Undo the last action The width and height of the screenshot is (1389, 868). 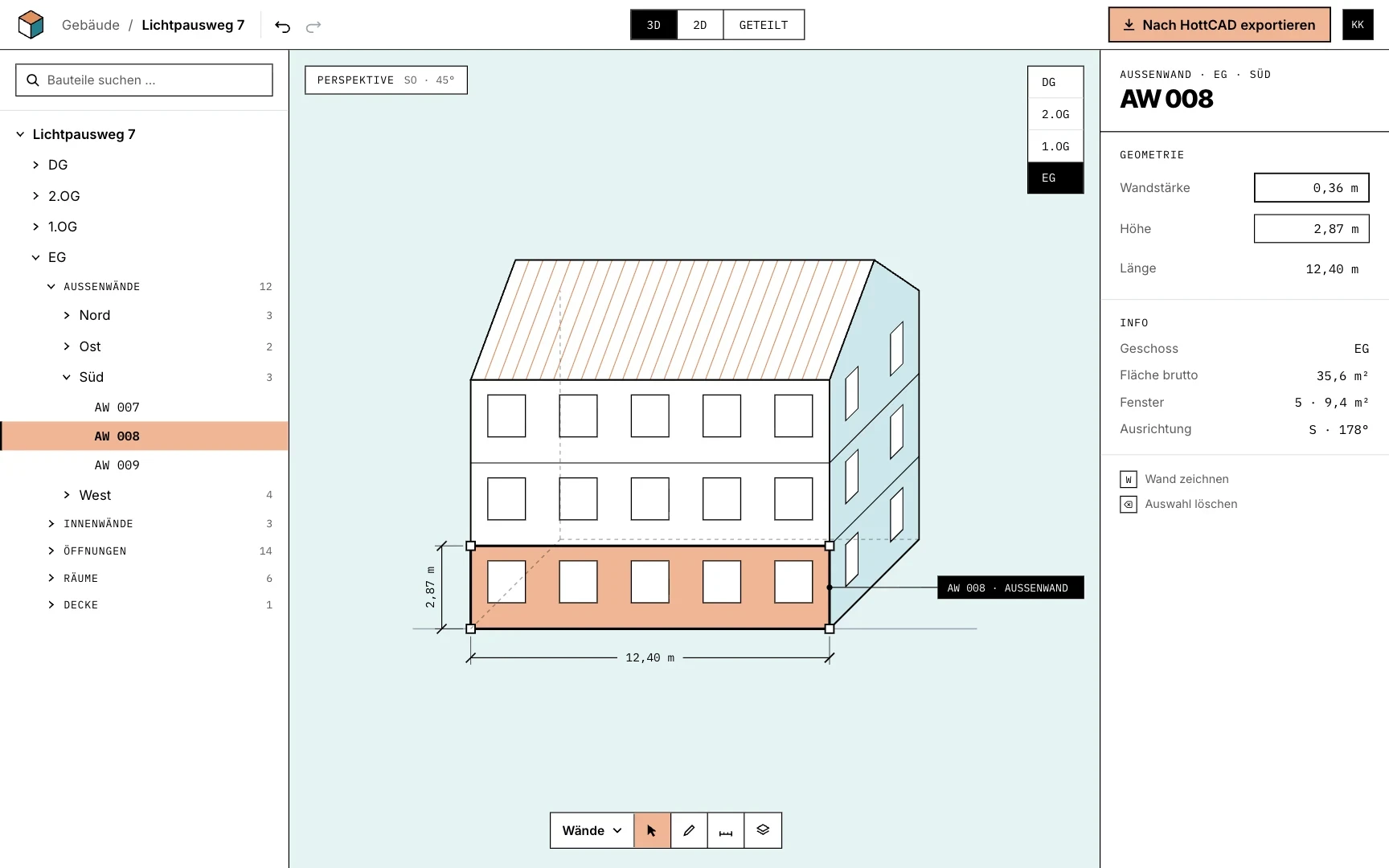[x=282, y=27]
